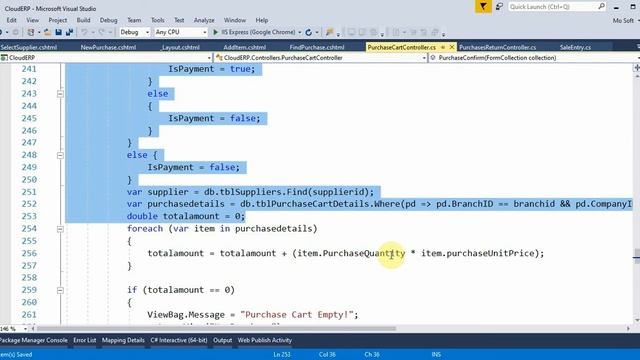Click the Undo arrow icon
This screenshot has width=640, height=360.
(x=84, y=32)
